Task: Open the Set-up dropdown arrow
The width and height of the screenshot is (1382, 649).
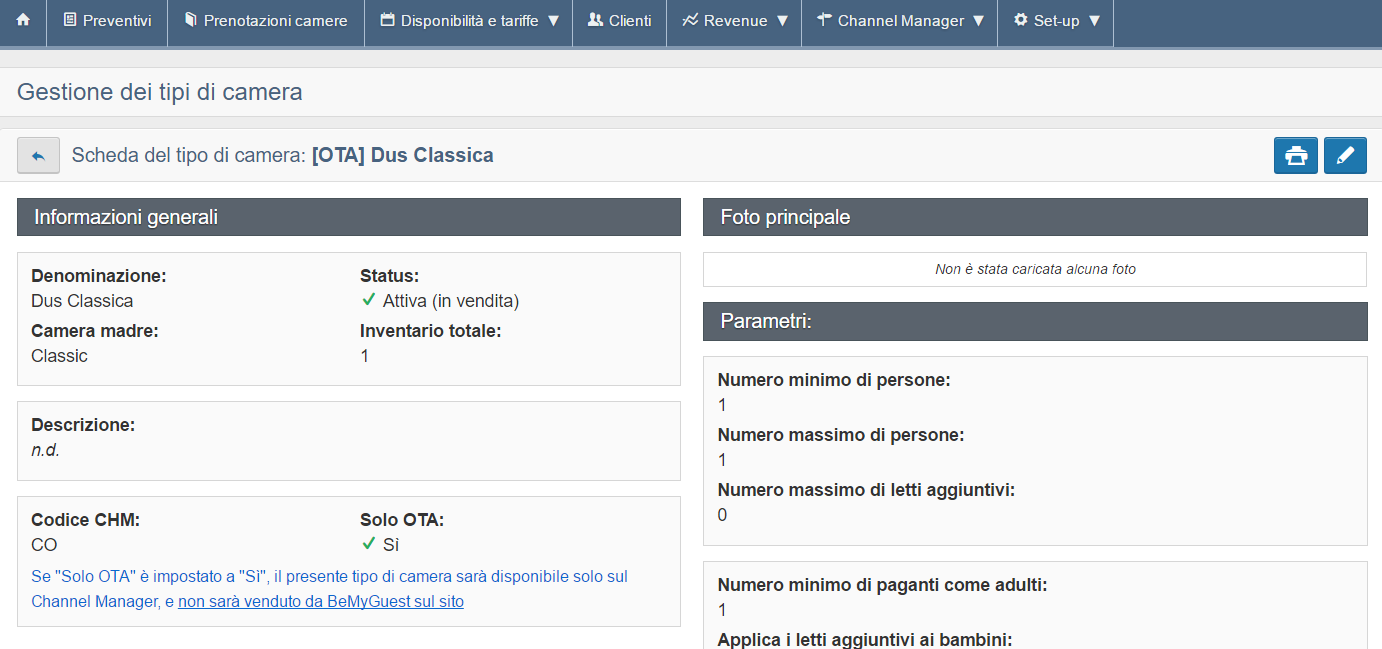Action: (1094, 21)
